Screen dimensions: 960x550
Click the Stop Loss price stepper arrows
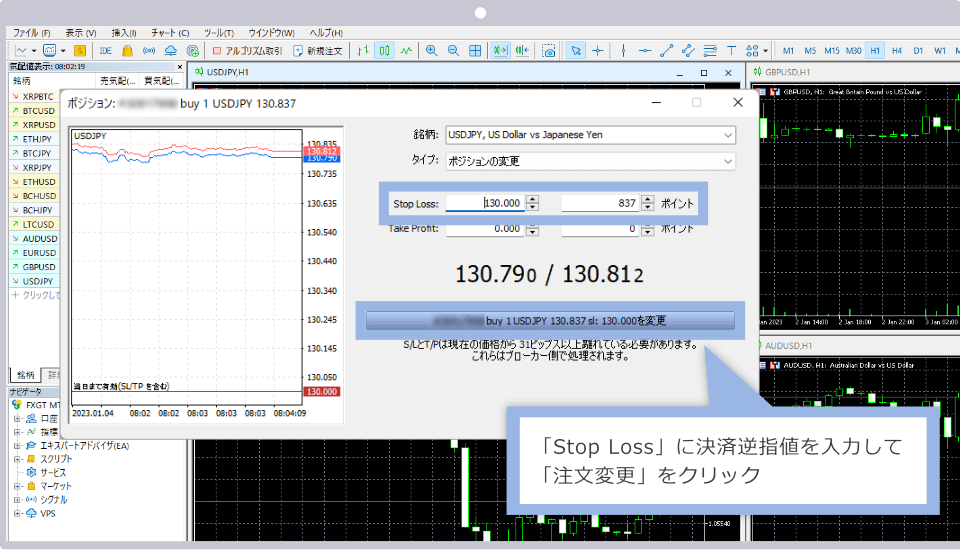[533, 203]
